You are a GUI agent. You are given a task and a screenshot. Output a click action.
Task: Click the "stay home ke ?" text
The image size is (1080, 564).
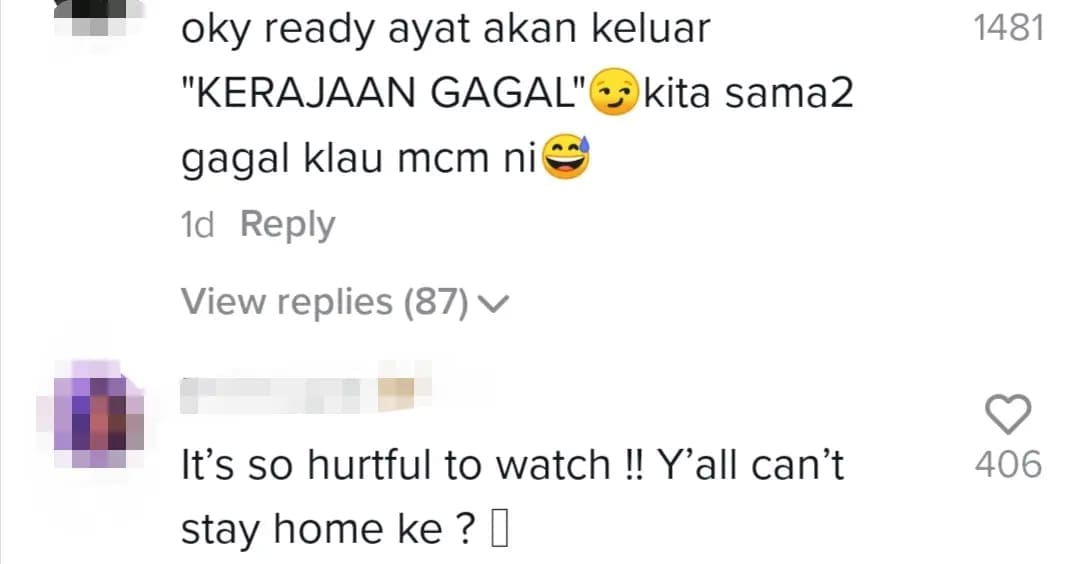tap(328, 530)
